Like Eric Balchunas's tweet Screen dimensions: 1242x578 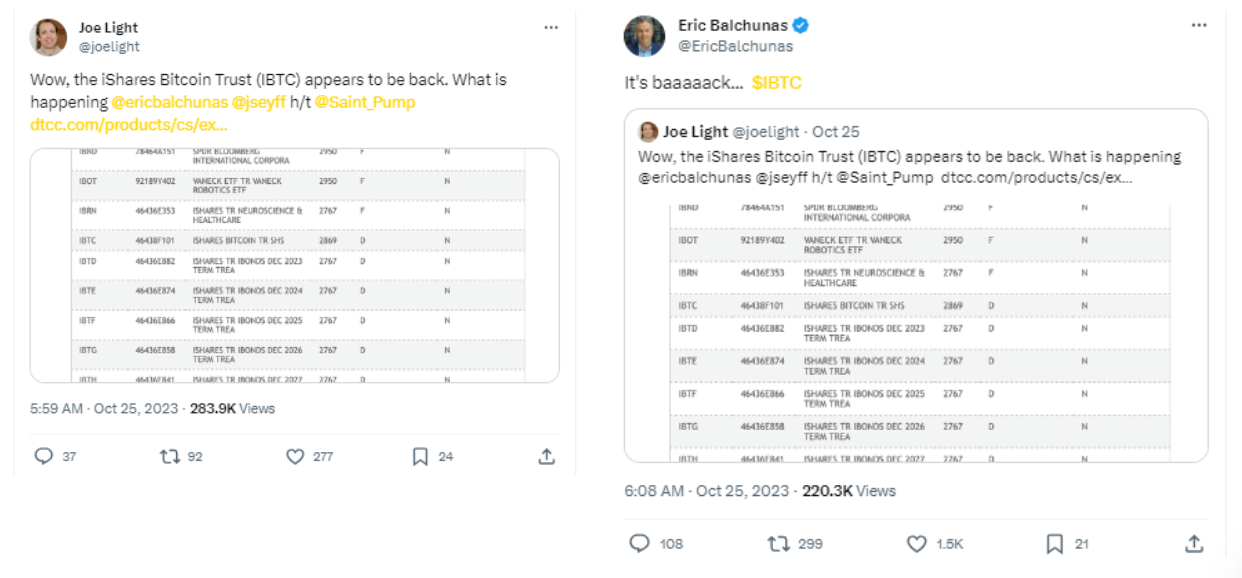pos(916,543)
